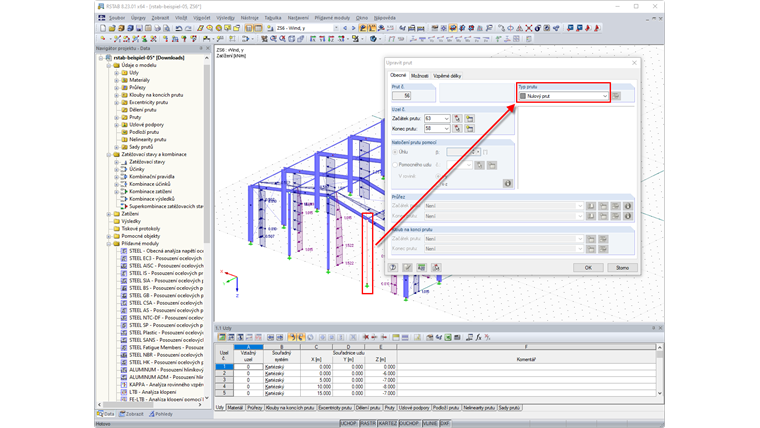Open Začátek prutu node 63 dropdown
This screenshot has width=760, height=428.
[446, 118]
